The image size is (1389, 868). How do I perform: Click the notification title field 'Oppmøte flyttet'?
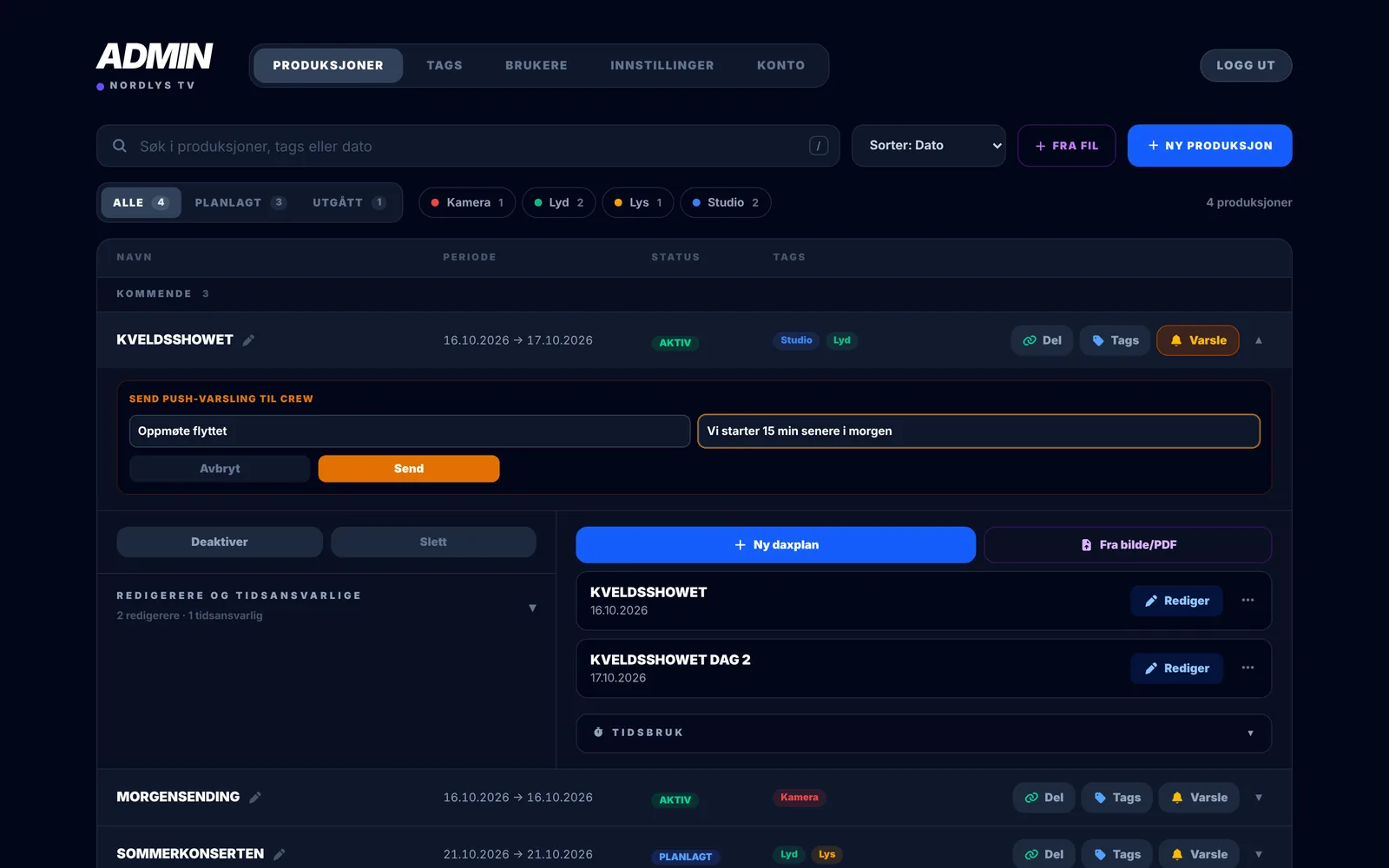tap(410, 431)
